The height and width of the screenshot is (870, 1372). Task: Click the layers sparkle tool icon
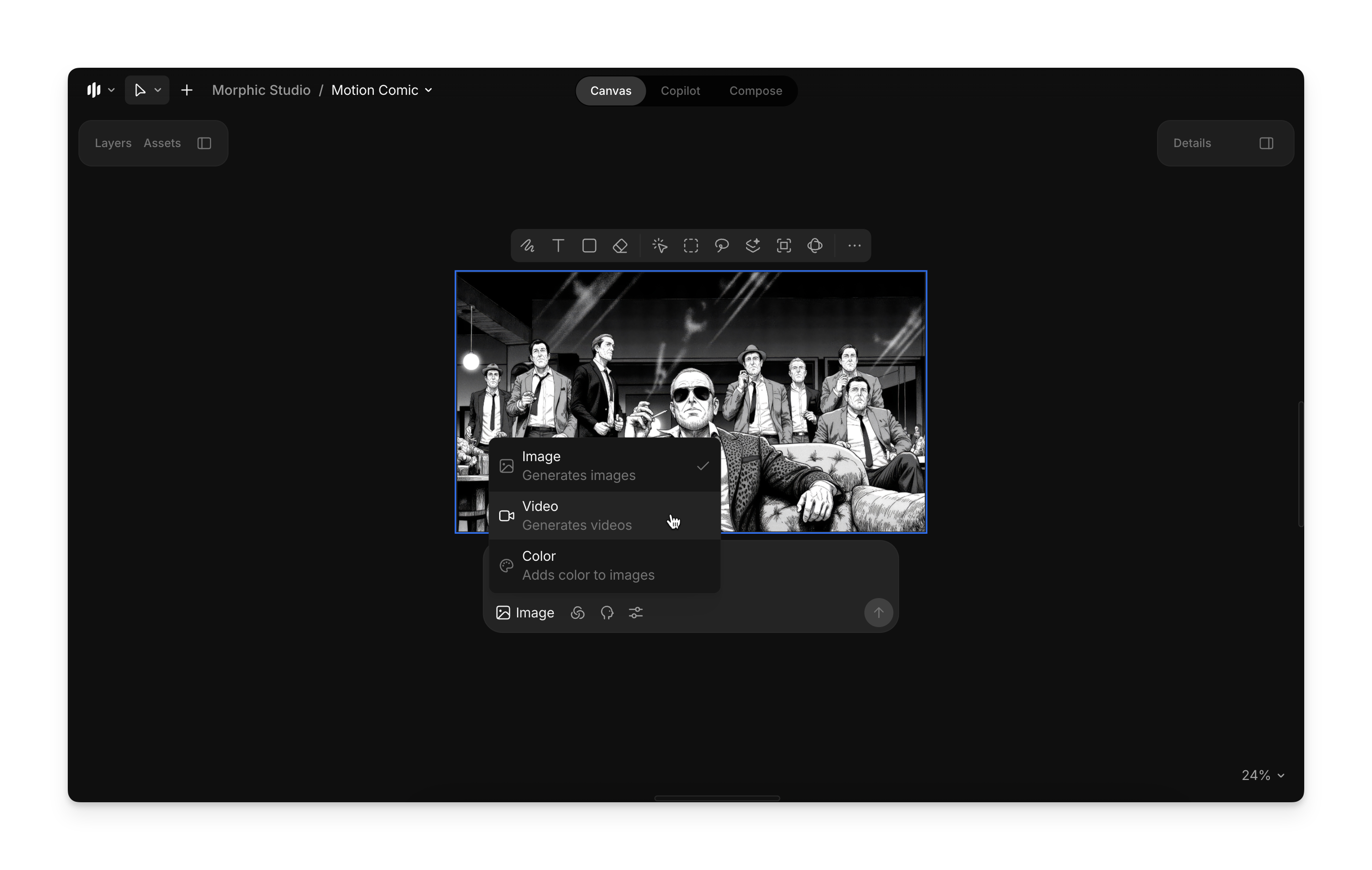point(753,246)
